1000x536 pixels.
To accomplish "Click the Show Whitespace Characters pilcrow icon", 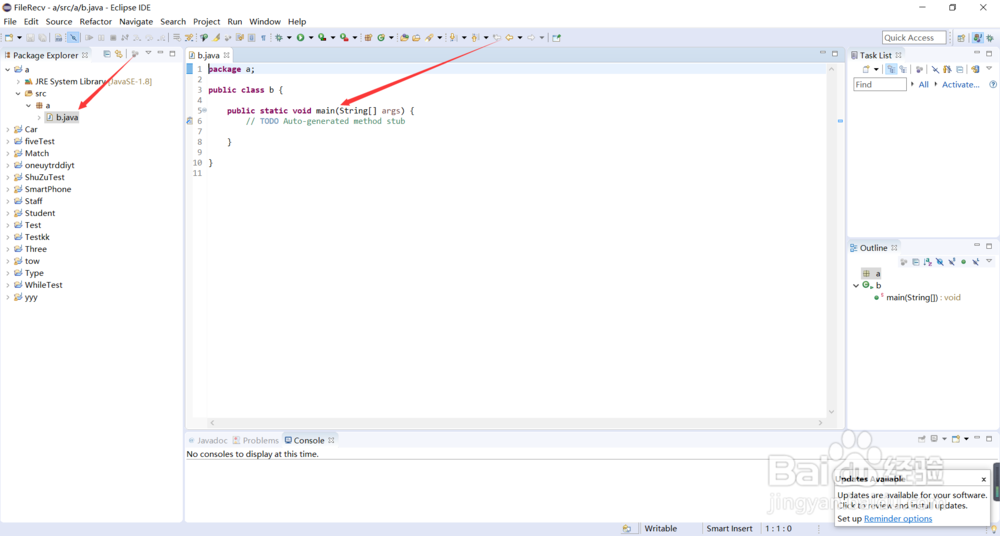I will click(263, 38).
